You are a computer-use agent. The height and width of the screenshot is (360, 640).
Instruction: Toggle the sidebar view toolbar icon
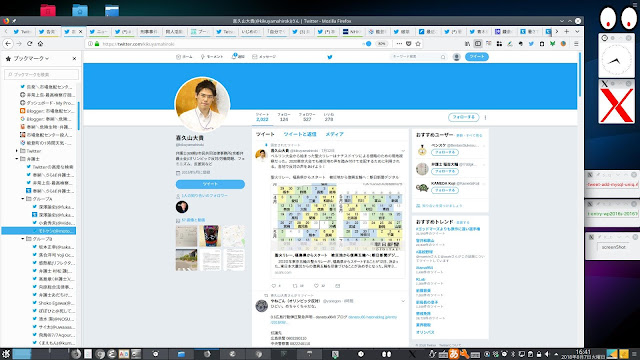click(478, 44)
